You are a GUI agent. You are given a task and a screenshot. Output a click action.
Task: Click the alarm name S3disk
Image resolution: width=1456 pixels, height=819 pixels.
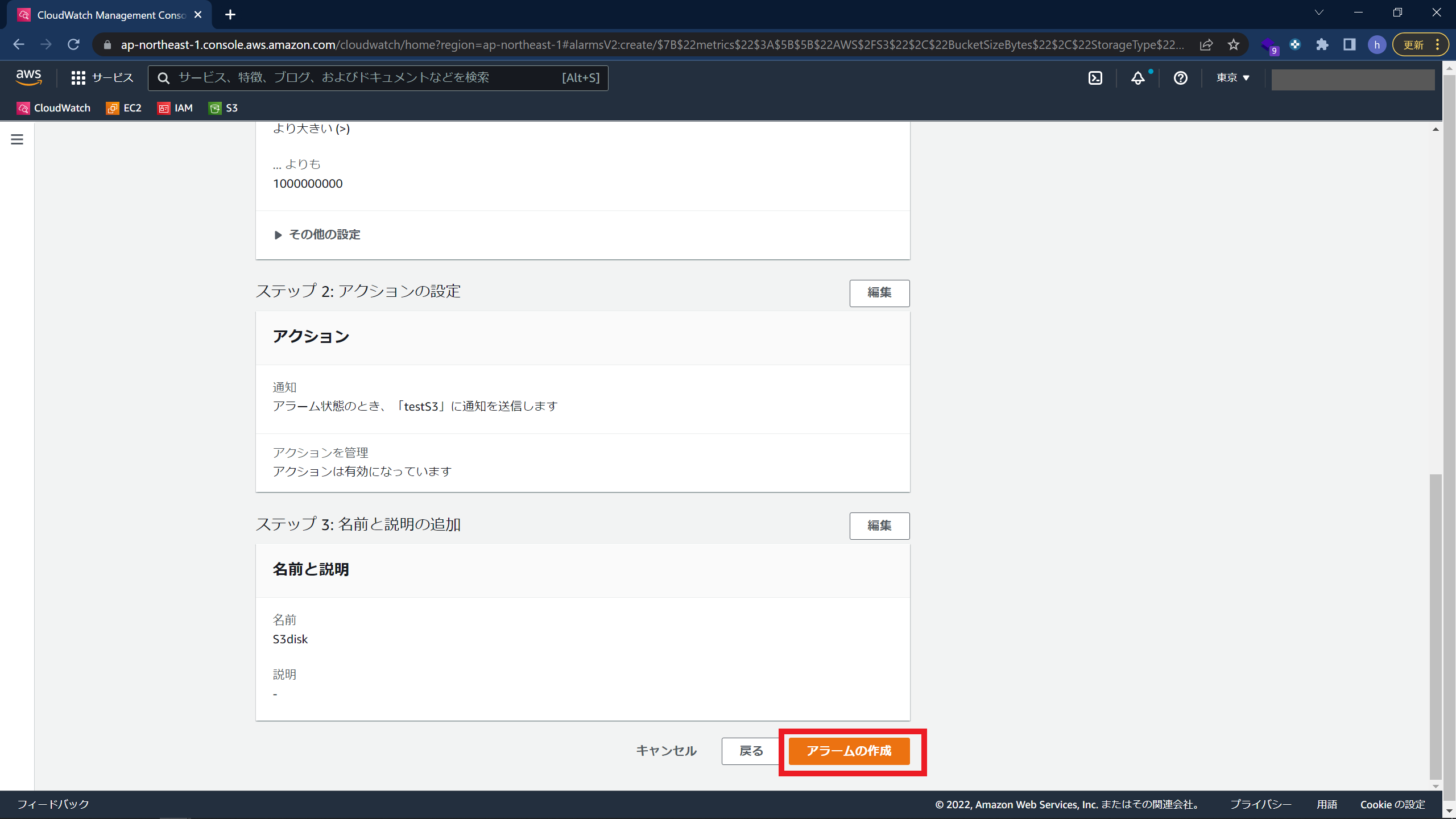click(290, 639)
